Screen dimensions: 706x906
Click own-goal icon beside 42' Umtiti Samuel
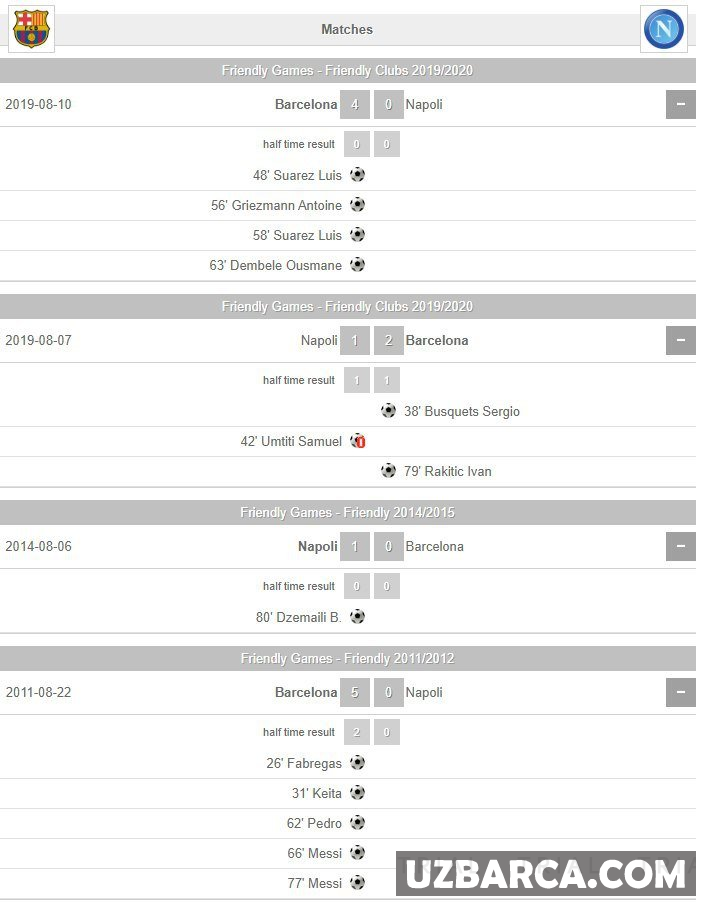click(x=357, y=441)
